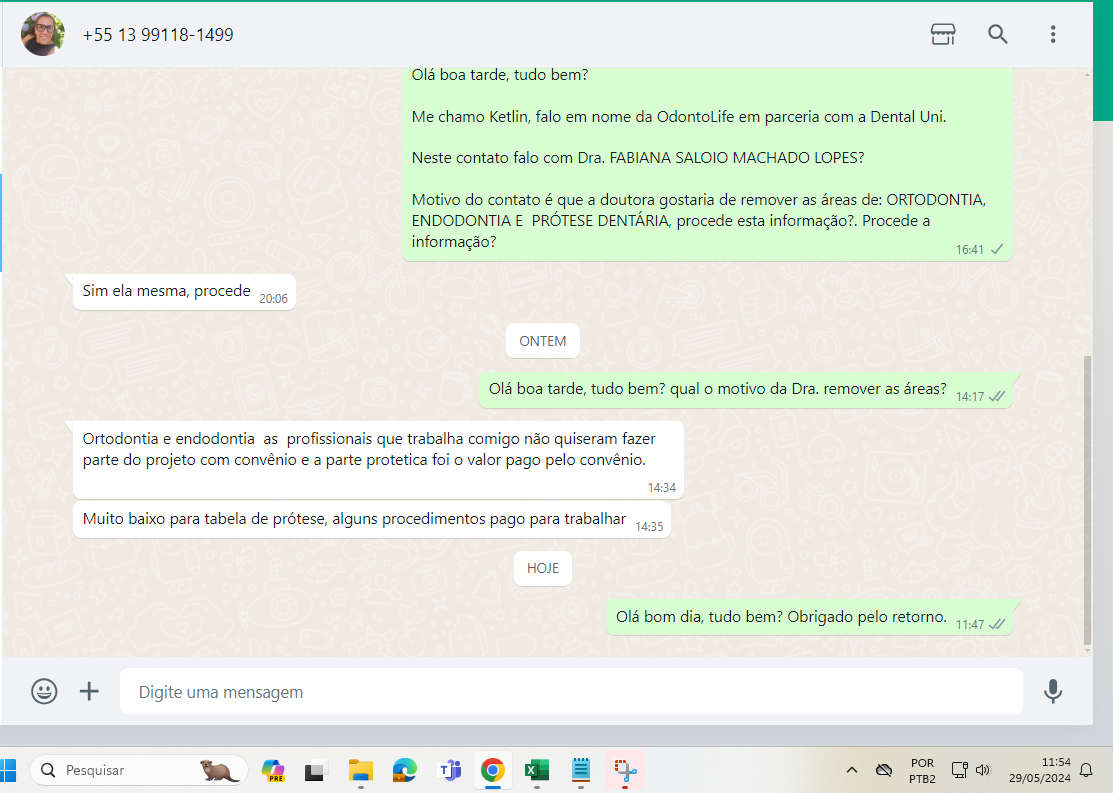Screen dimensions: 1113x793
Task: Click the 14:17 message read ticks
Action: click(x=997, y=396)
